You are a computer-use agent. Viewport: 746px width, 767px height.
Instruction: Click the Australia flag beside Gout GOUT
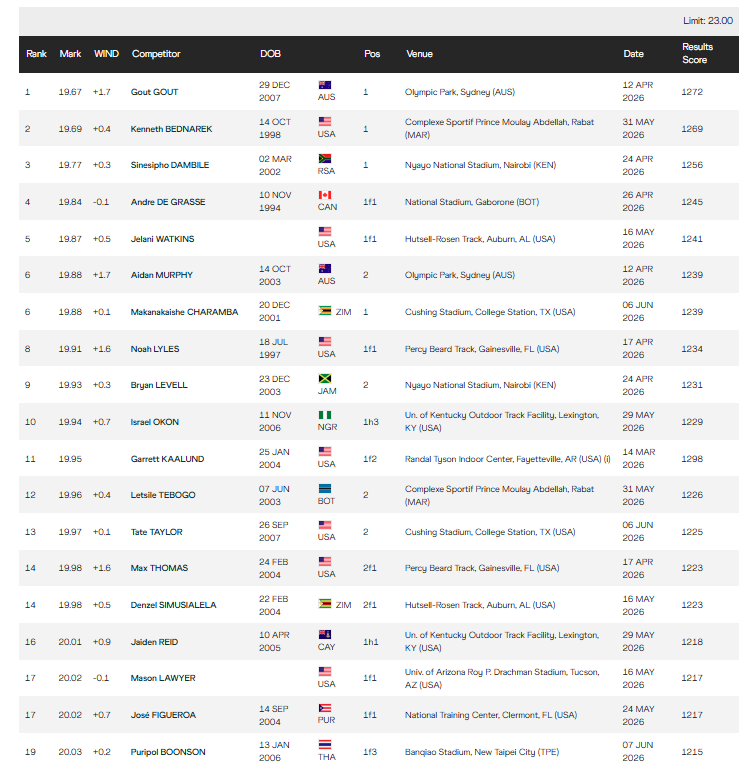(324, 85)
